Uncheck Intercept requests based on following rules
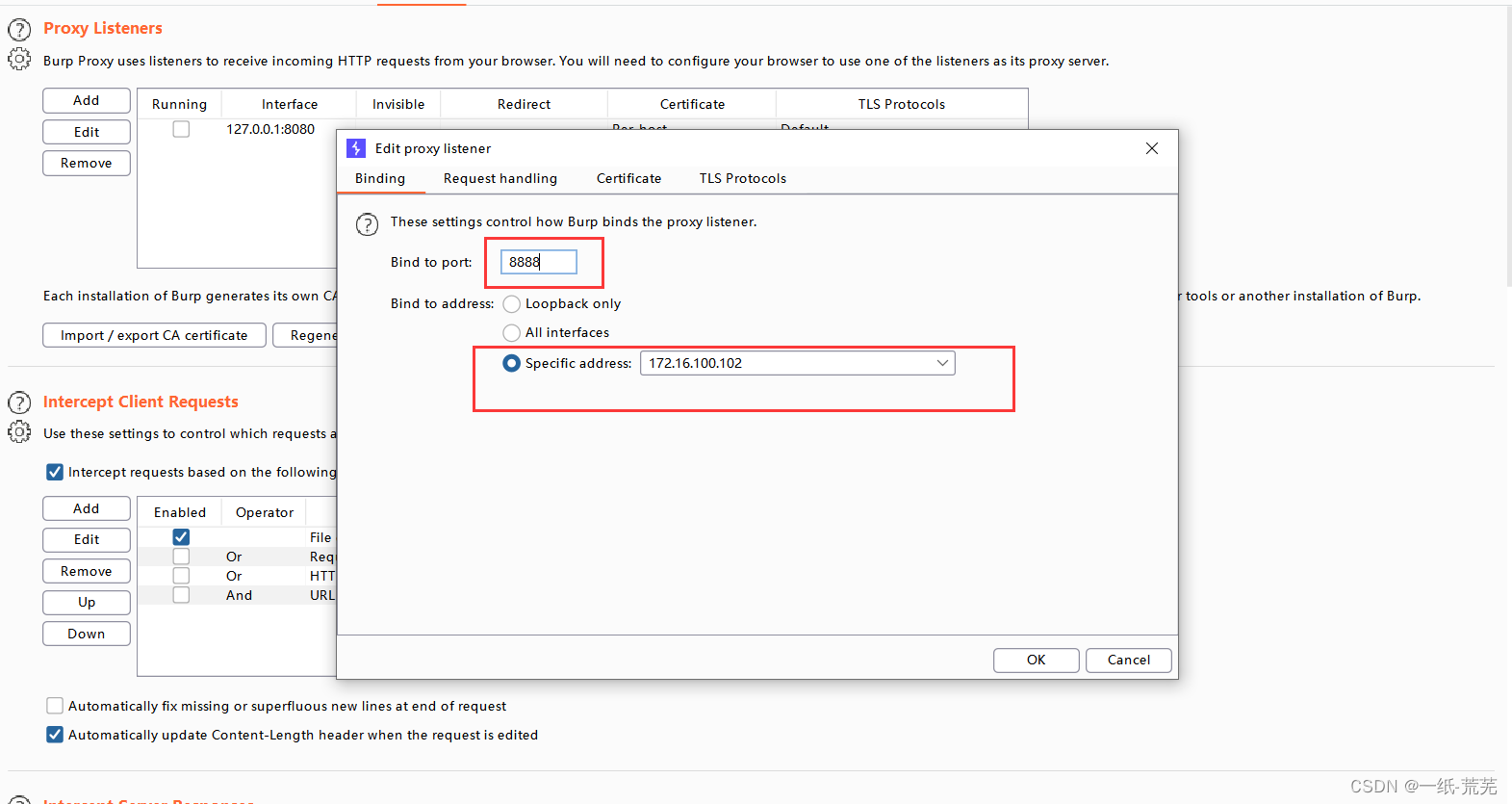Screen dimensions: 1512x804 (55, 472)
